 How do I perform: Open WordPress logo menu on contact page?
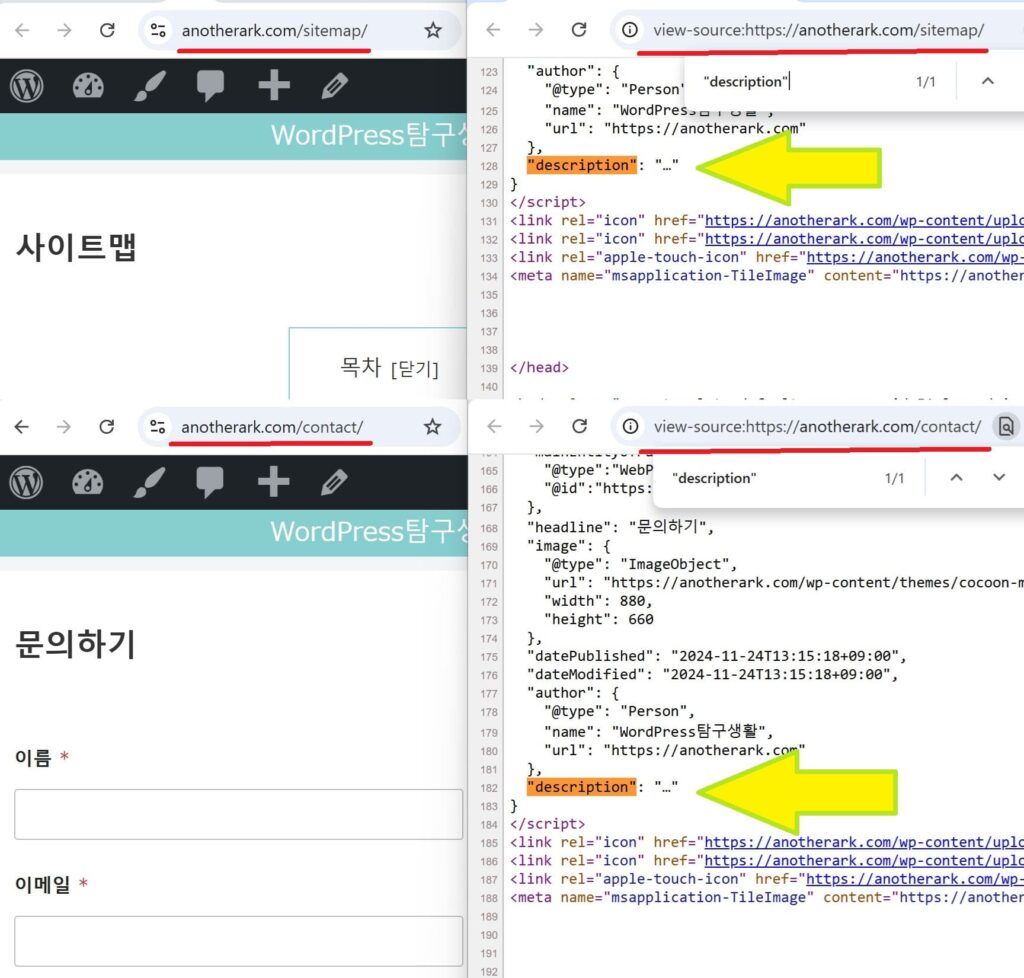pyautogui.click(x=26, y=482)
